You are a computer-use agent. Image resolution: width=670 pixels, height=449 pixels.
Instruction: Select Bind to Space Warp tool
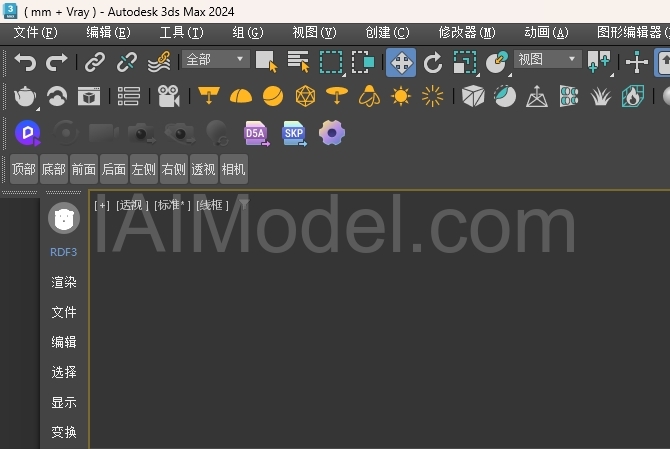pyautogui.click(x=159, y=62)
